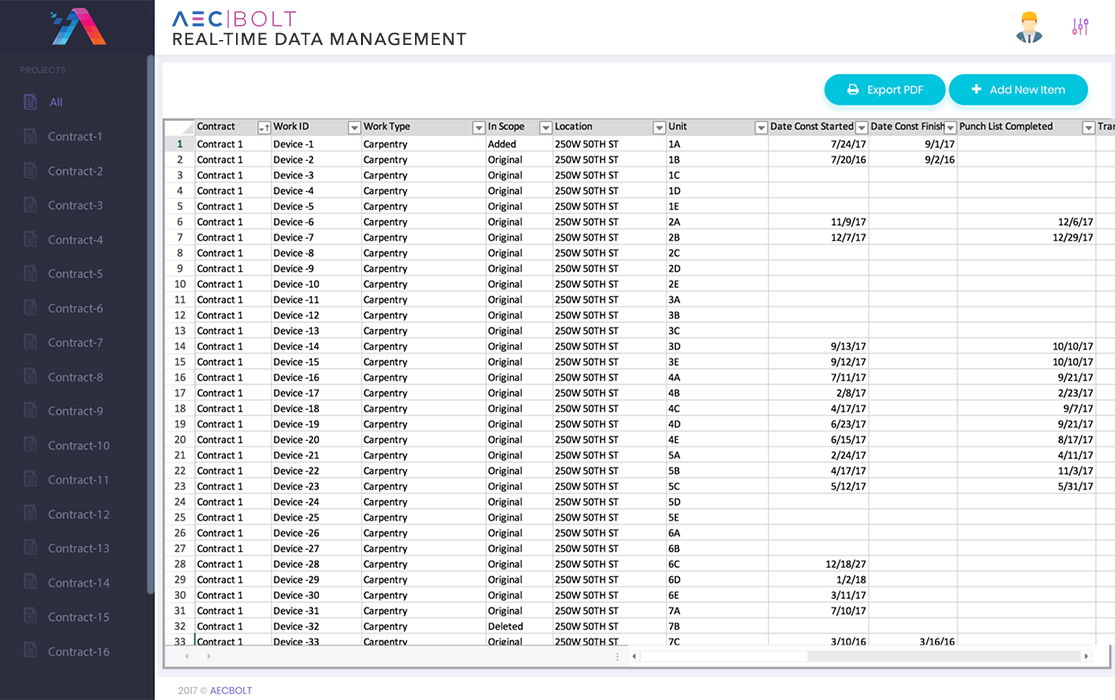This screenshot has width=1115, height=700.
Task: Open the user profile avatar
Action: 1029,27
